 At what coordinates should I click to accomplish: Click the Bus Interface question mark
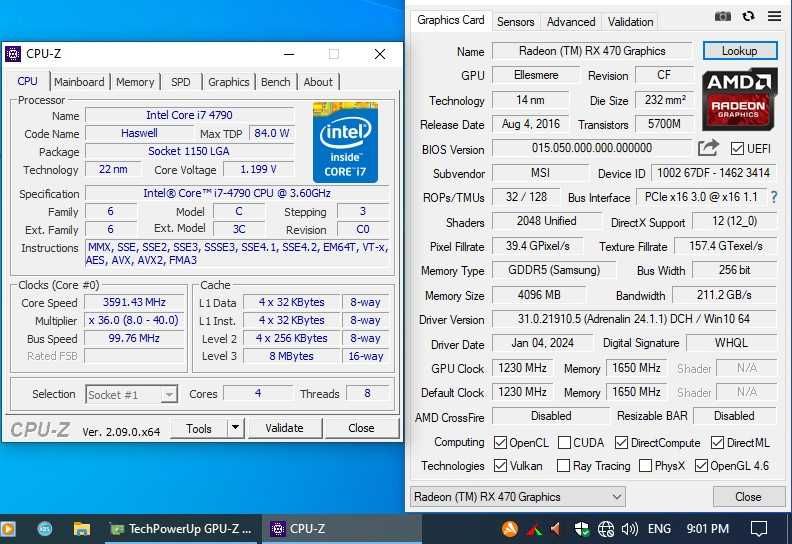coord(774,197)
